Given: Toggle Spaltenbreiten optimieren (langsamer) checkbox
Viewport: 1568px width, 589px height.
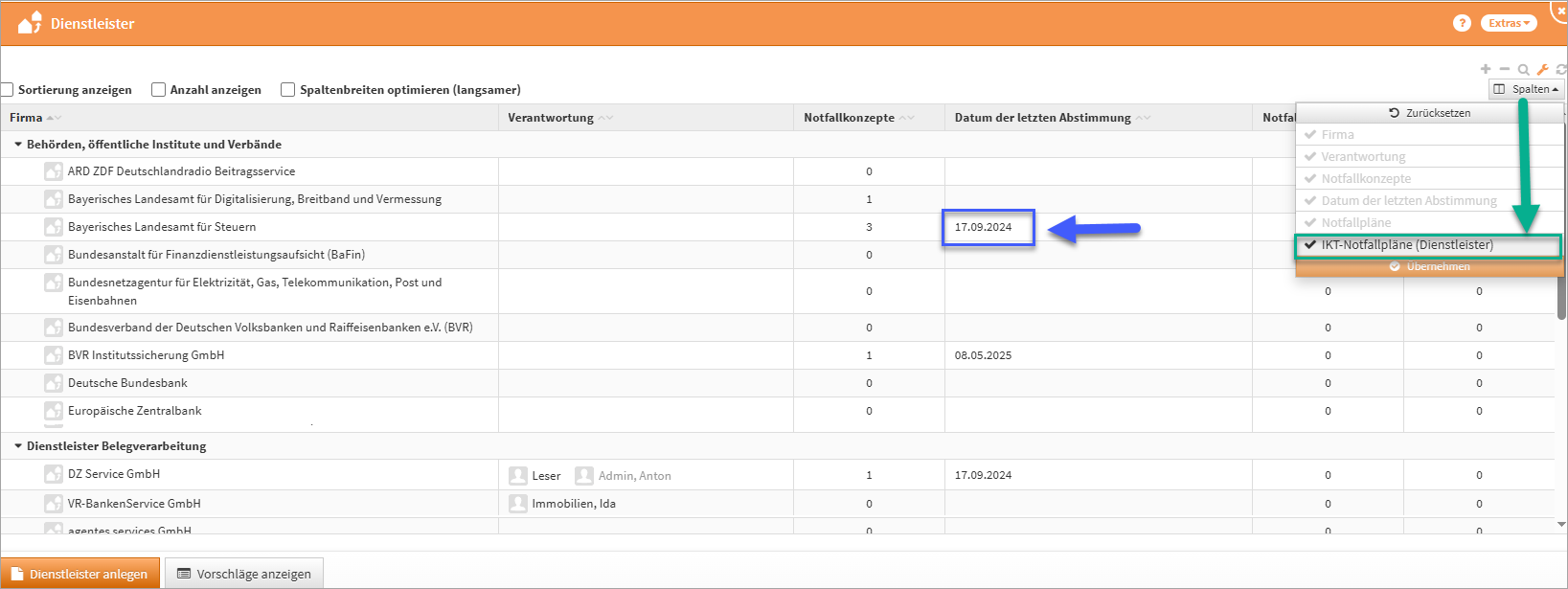Looking at the screenshot, I should 287,89.
